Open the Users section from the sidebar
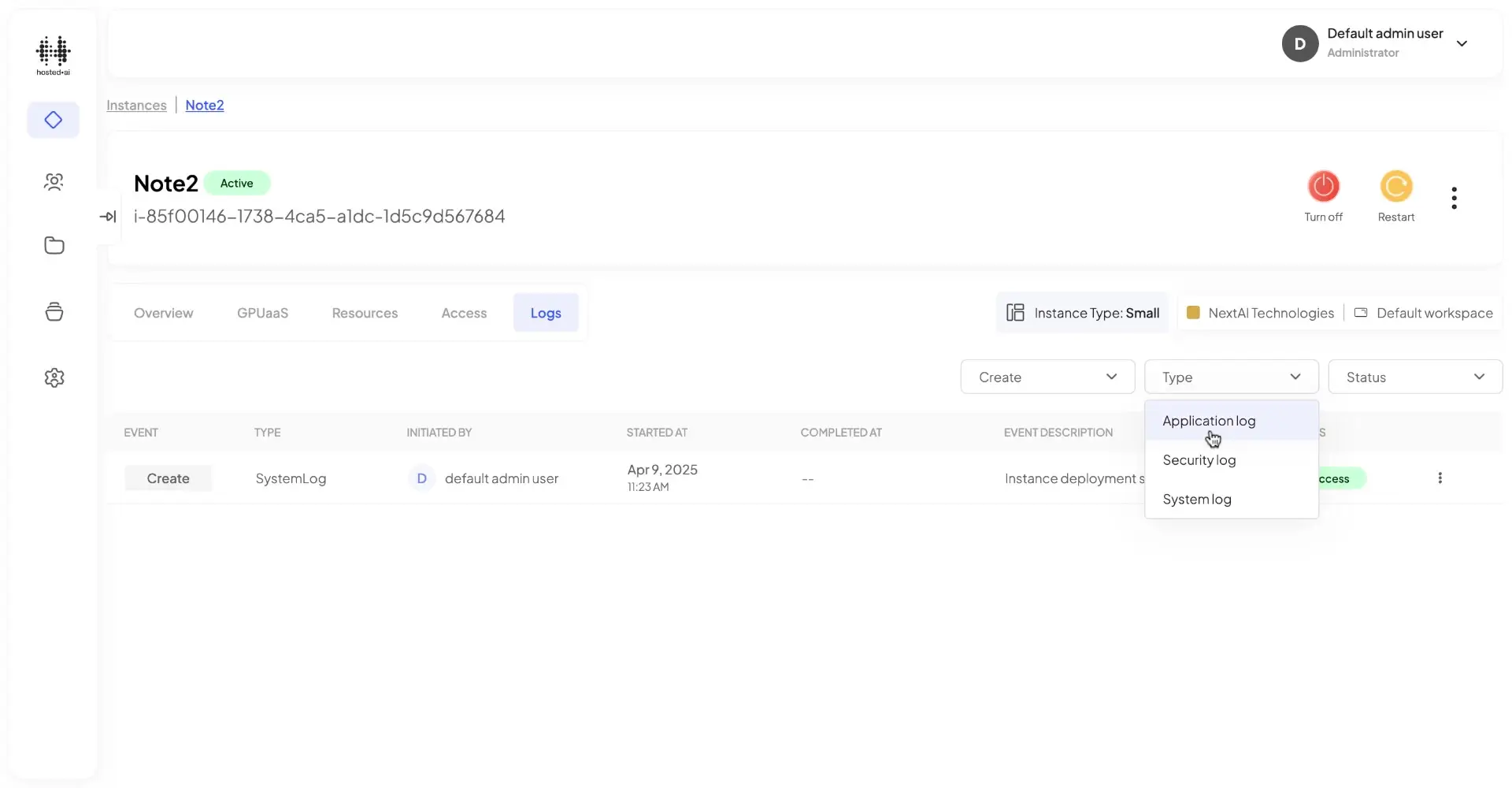 pos(53,182)
